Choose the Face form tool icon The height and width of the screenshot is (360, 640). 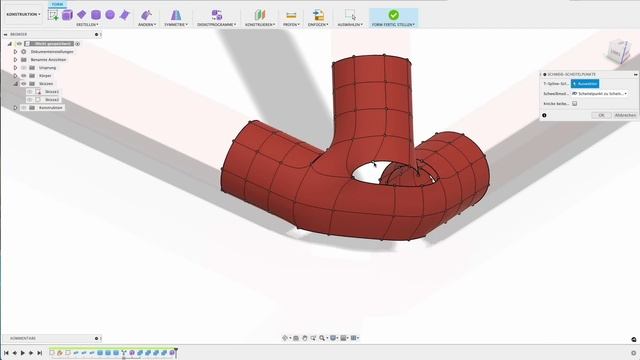click(124, 15)
